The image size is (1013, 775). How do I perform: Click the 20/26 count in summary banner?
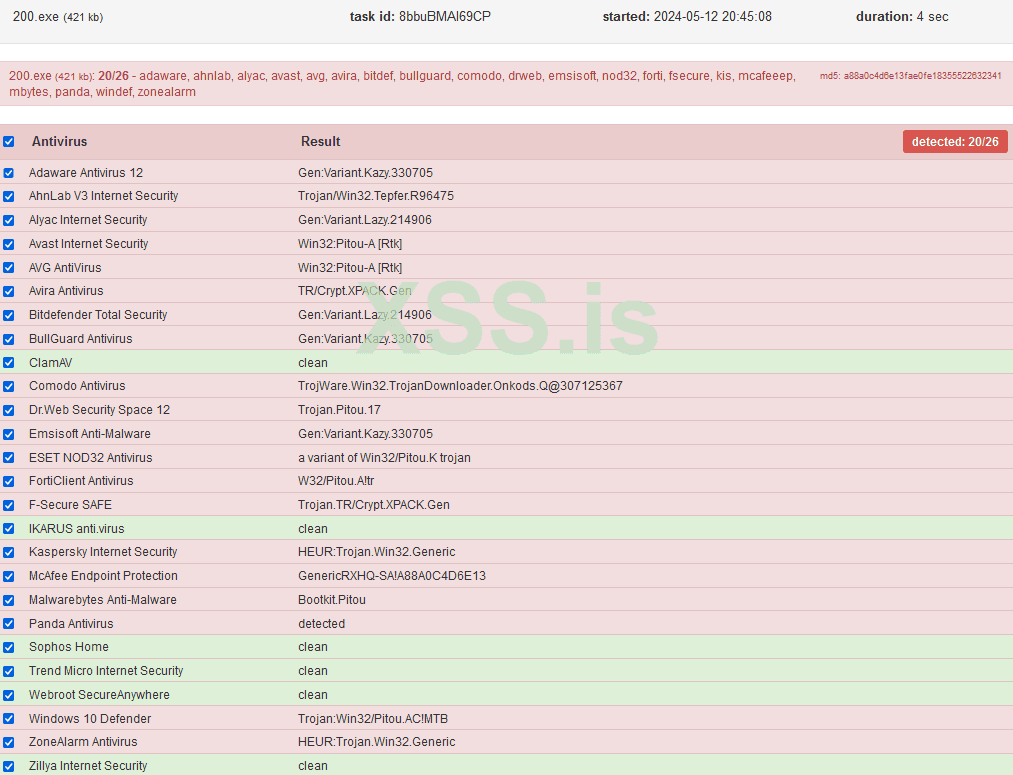(x=113, y=76)
